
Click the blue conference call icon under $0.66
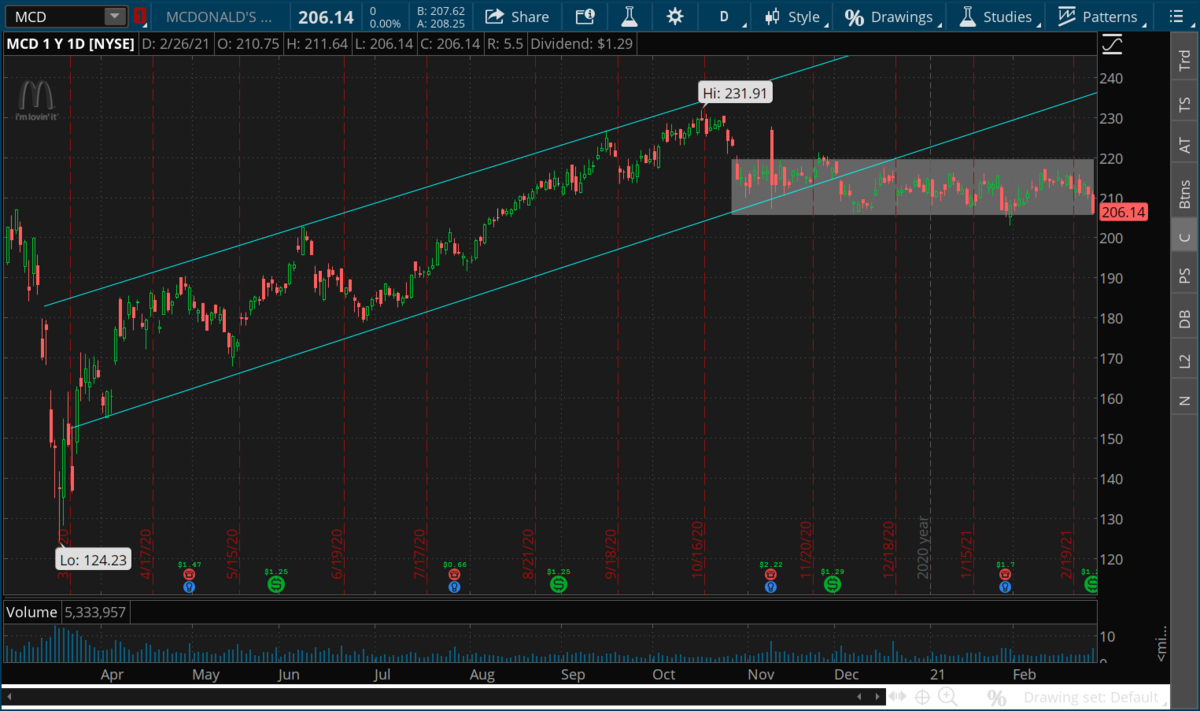(x=455, y=588)
